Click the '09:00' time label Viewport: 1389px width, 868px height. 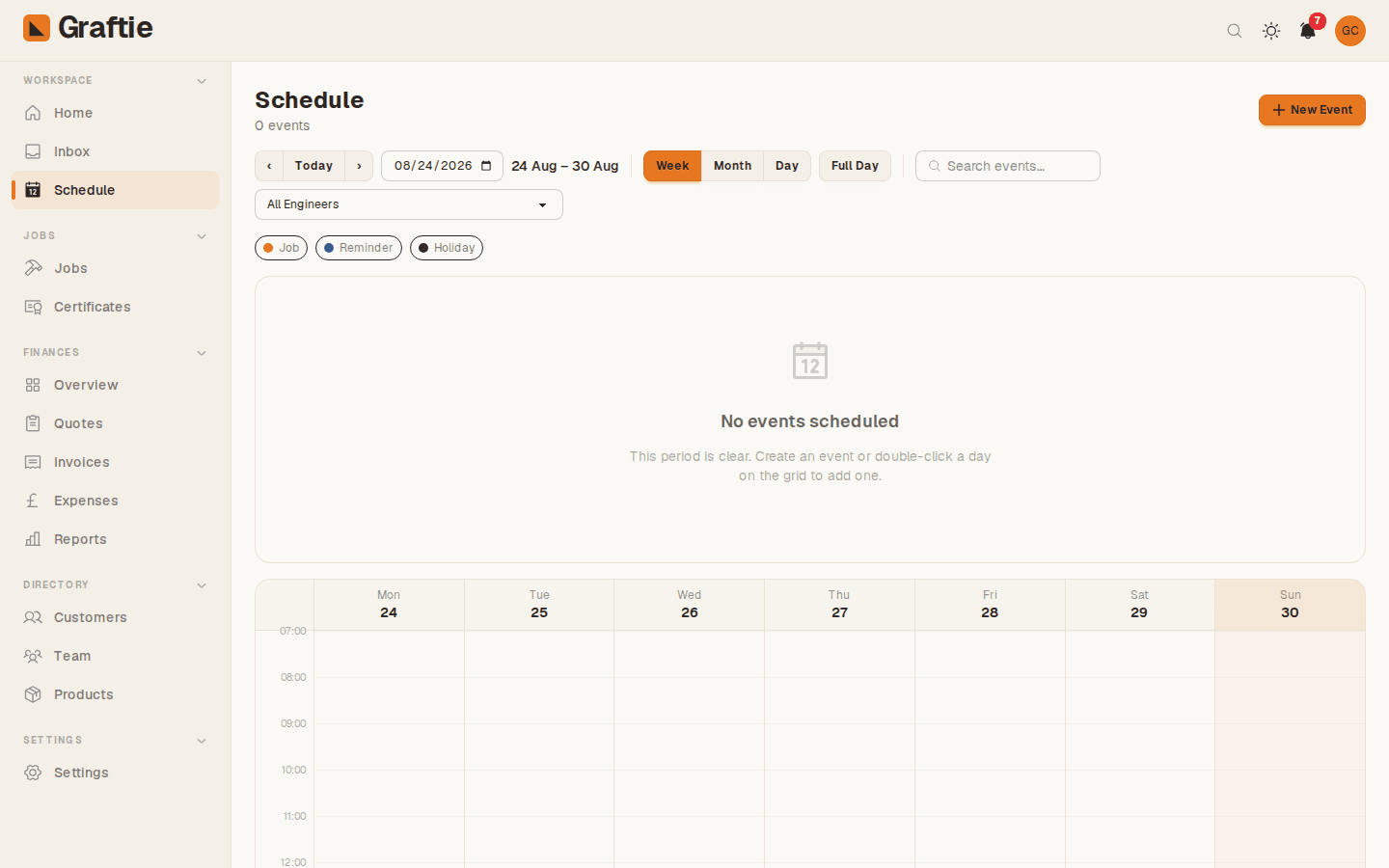coord(293,723)
